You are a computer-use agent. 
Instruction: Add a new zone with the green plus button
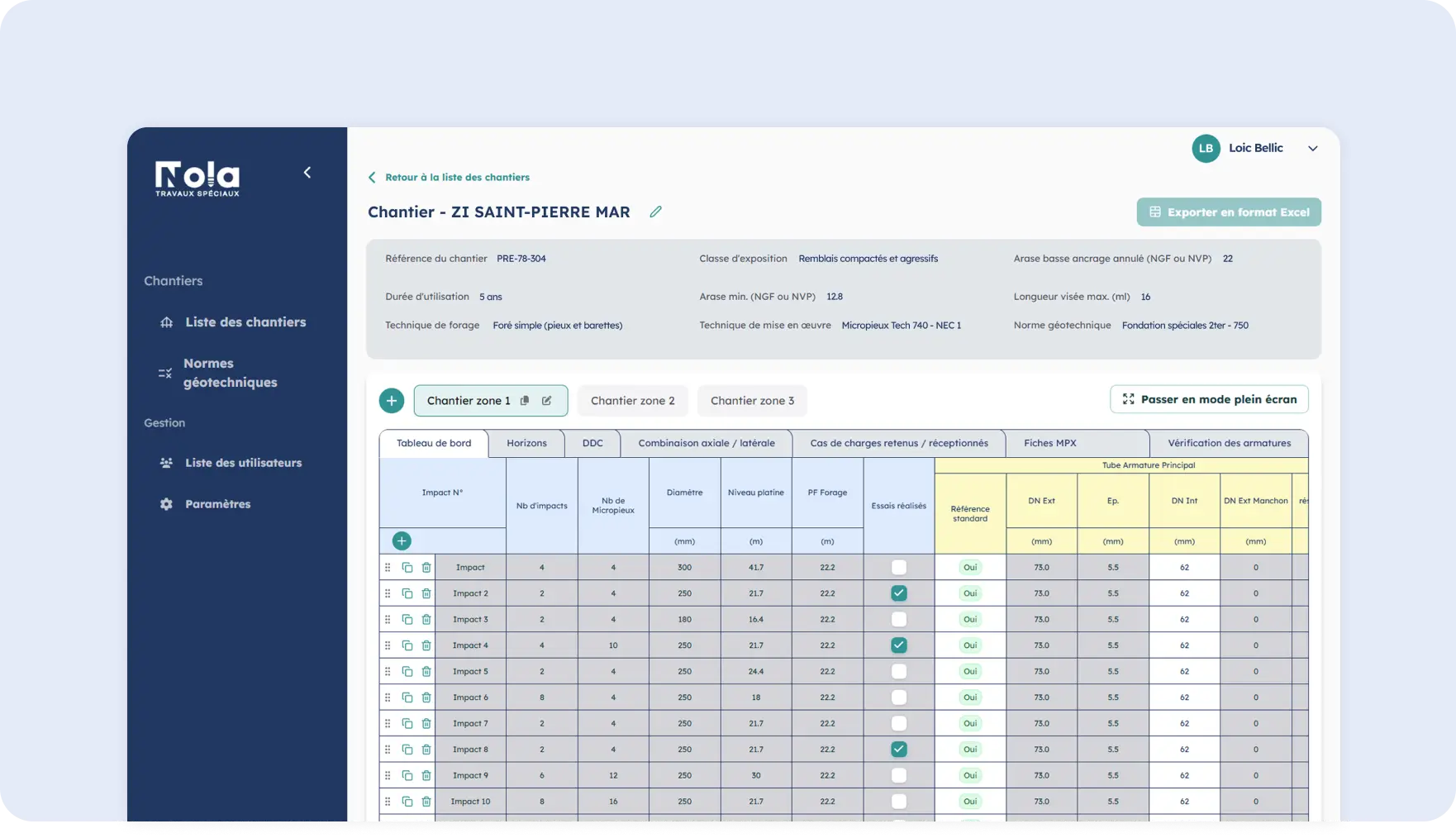click(392, 401)
